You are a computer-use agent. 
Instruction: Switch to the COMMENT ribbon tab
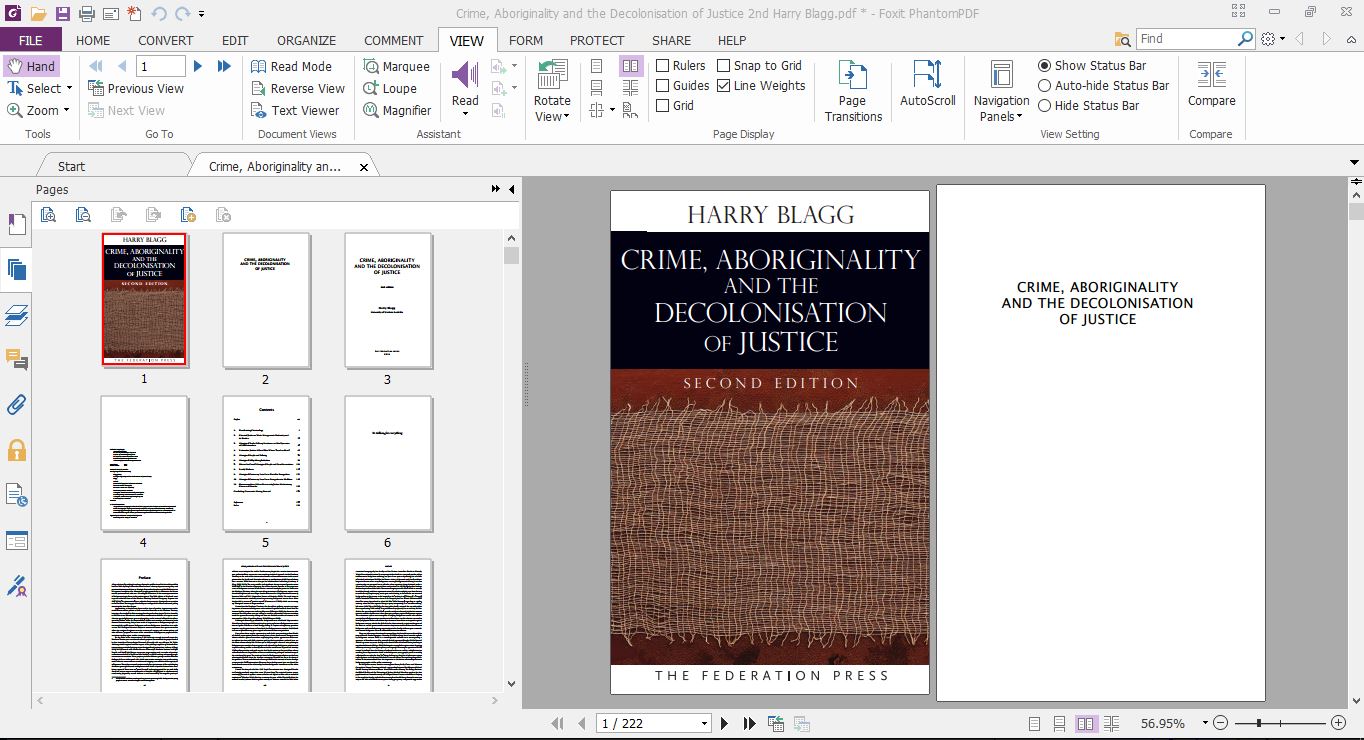pyautogui.click(x=394, y=40)
